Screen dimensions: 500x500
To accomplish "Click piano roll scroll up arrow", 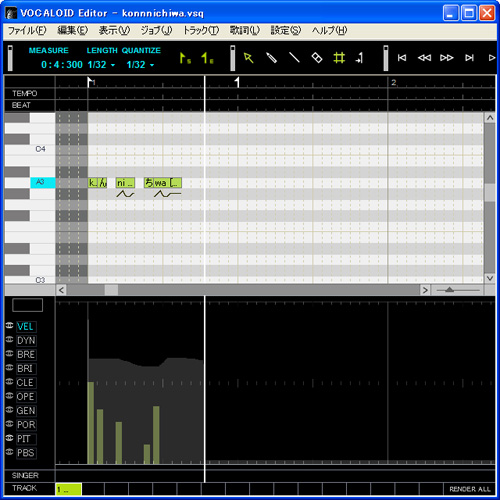I will tap(490, 118).
